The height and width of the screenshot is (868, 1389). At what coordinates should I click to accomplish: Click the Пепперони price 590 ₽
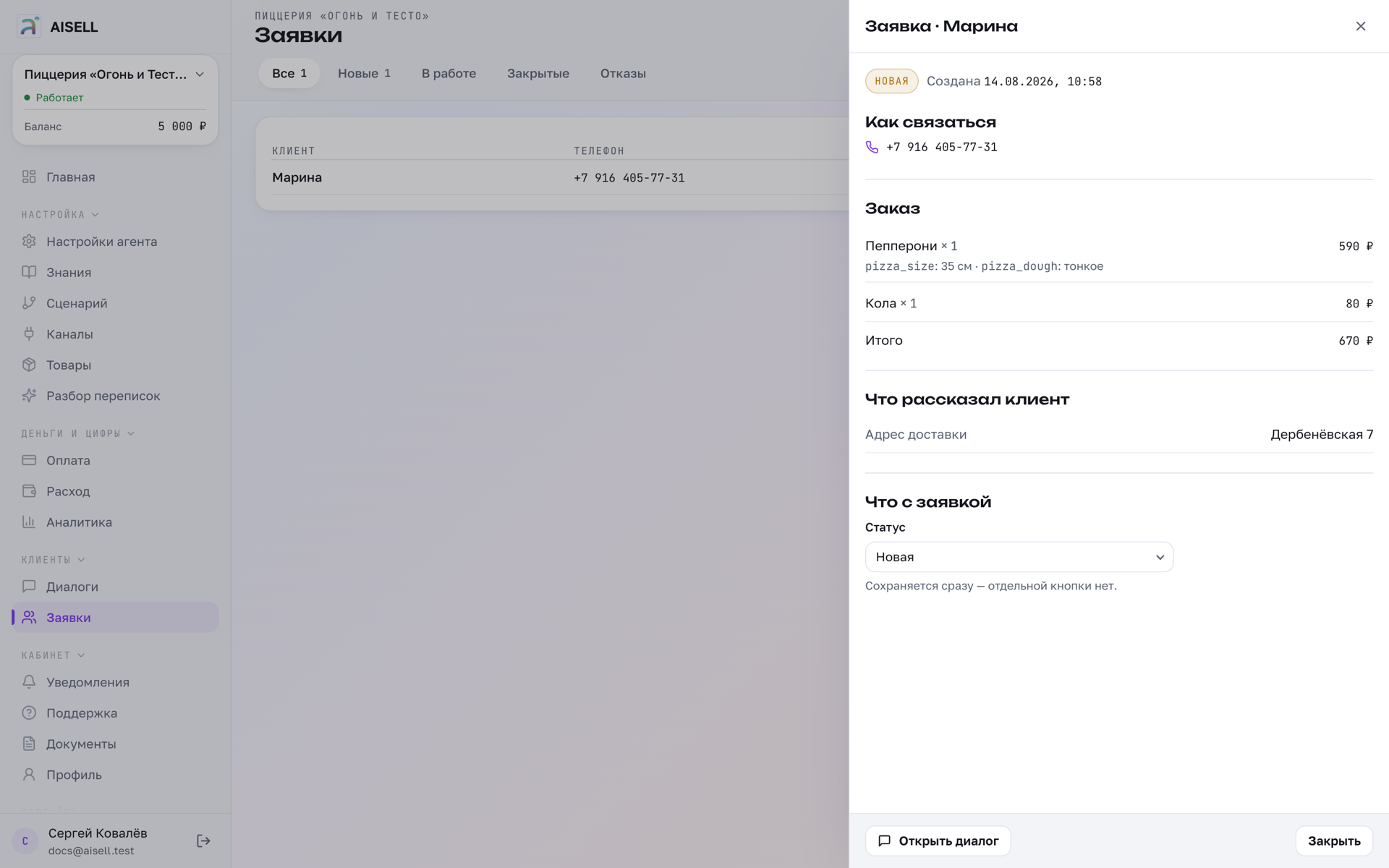click(x=1355, y=247)
